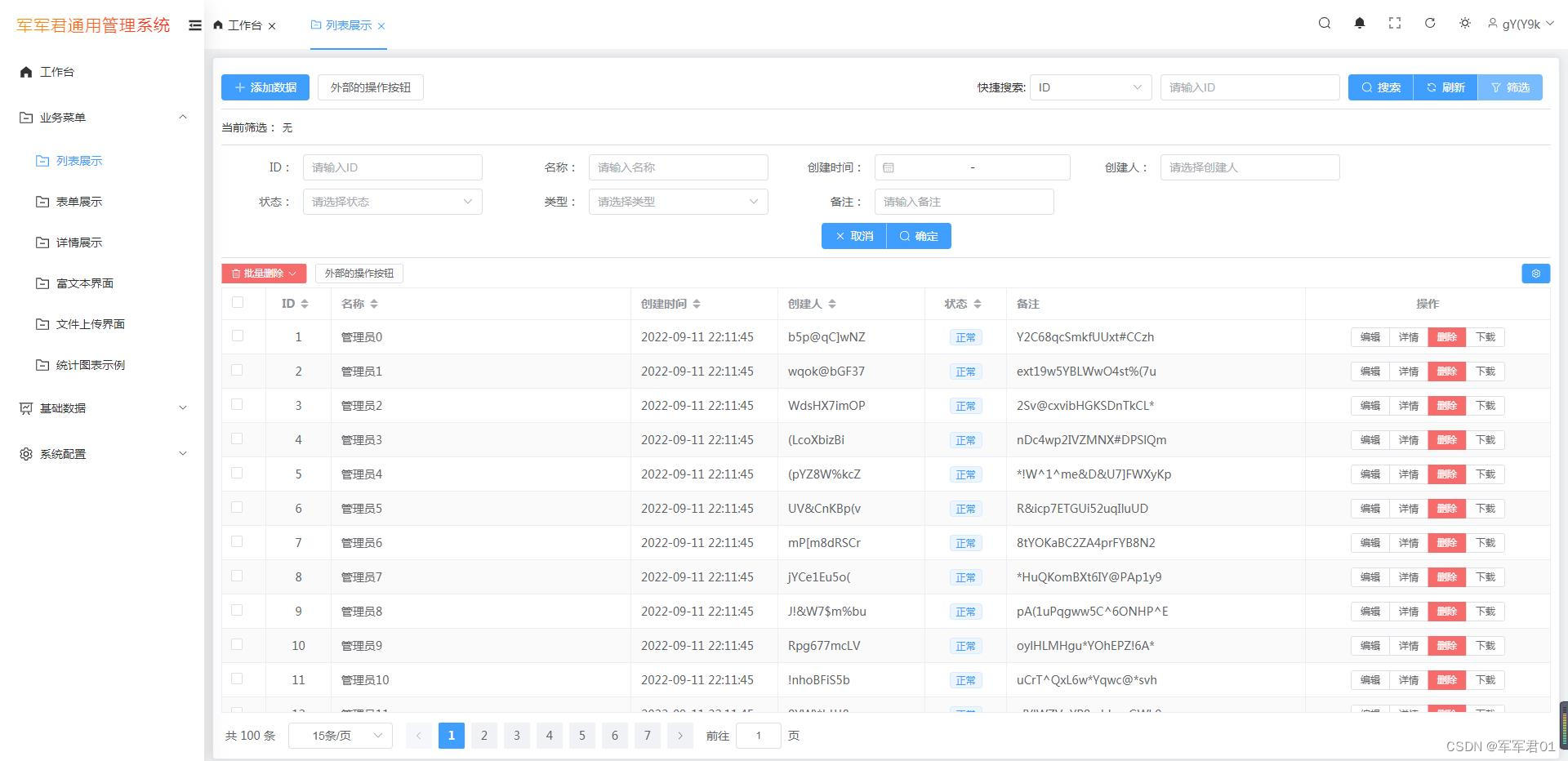The width and height of the screenshot is (1568, 761).
Task: Check the row for 管理员0
Action: (238, 336)
